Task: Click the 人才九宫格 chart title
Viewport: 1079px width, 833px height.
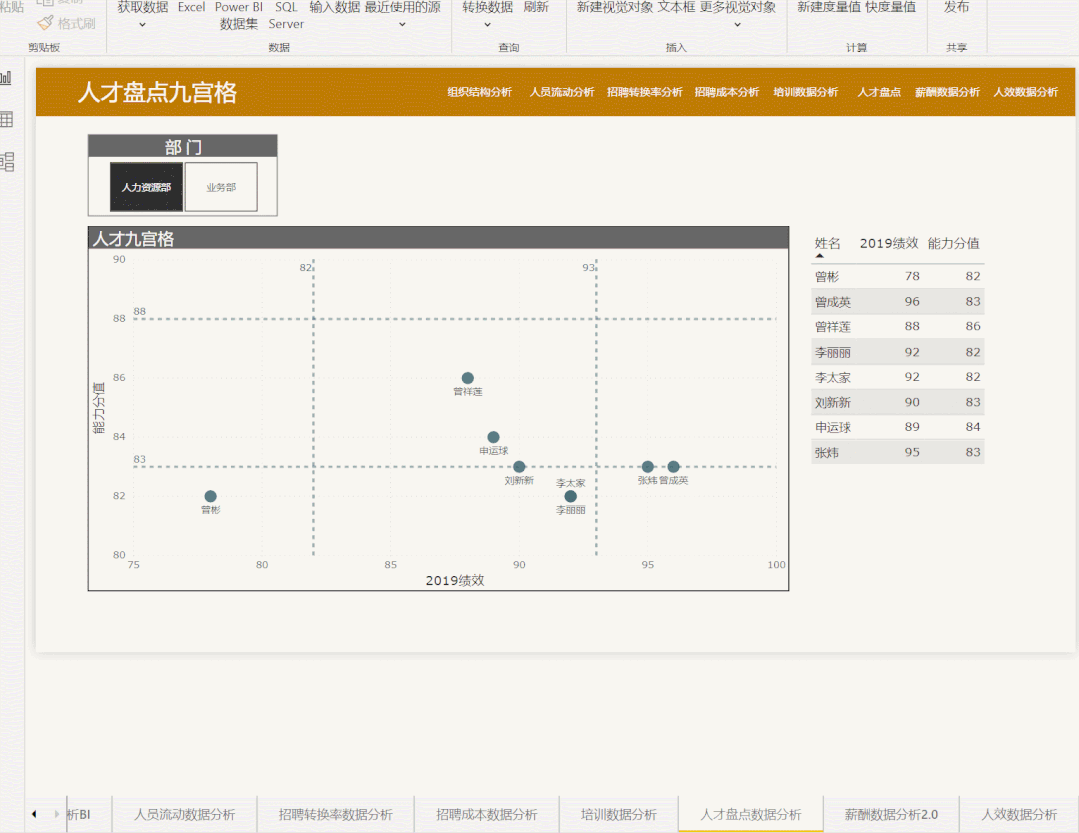Action: tap(133, 239)
